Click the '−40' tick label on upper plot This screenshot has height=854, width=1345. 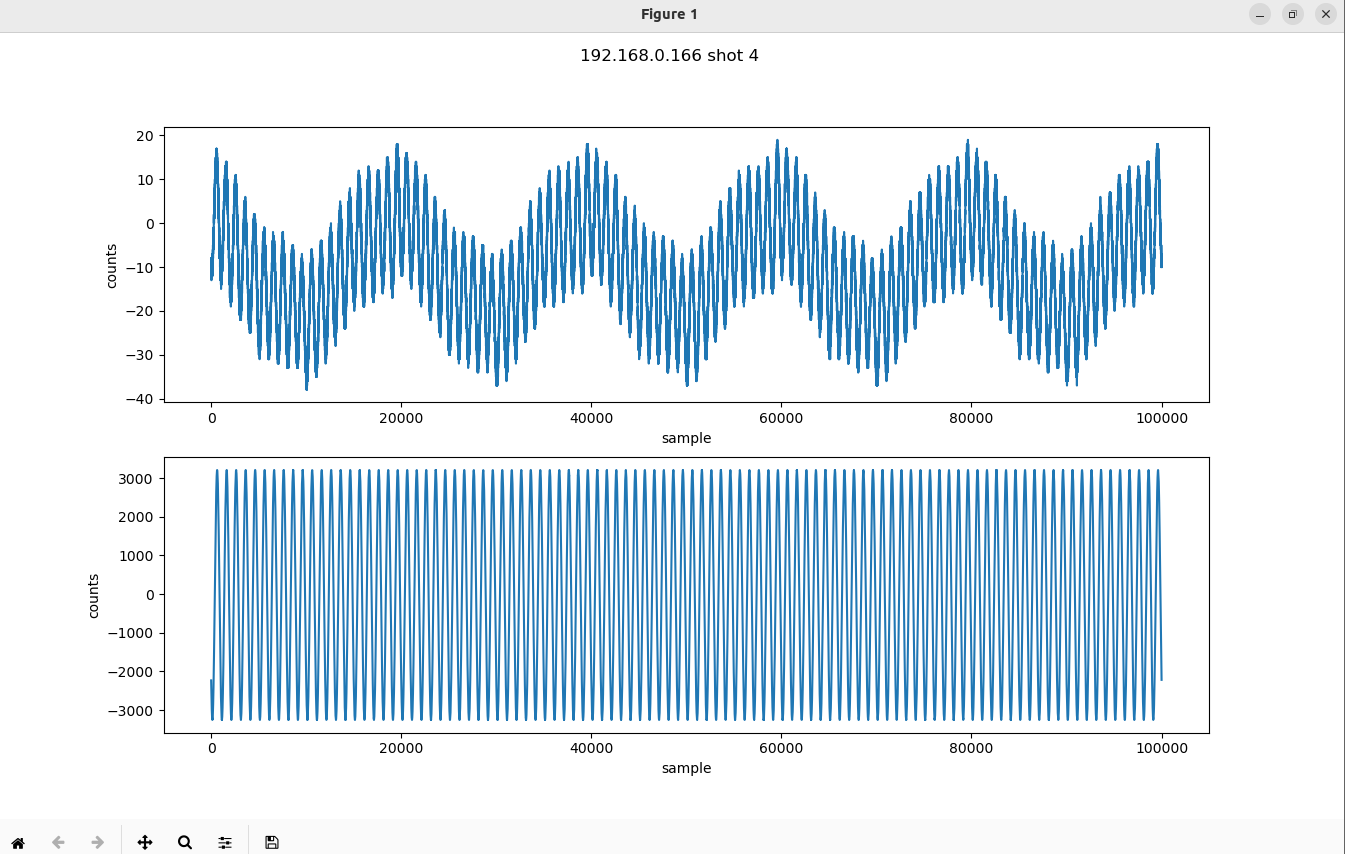coord(137,399)
